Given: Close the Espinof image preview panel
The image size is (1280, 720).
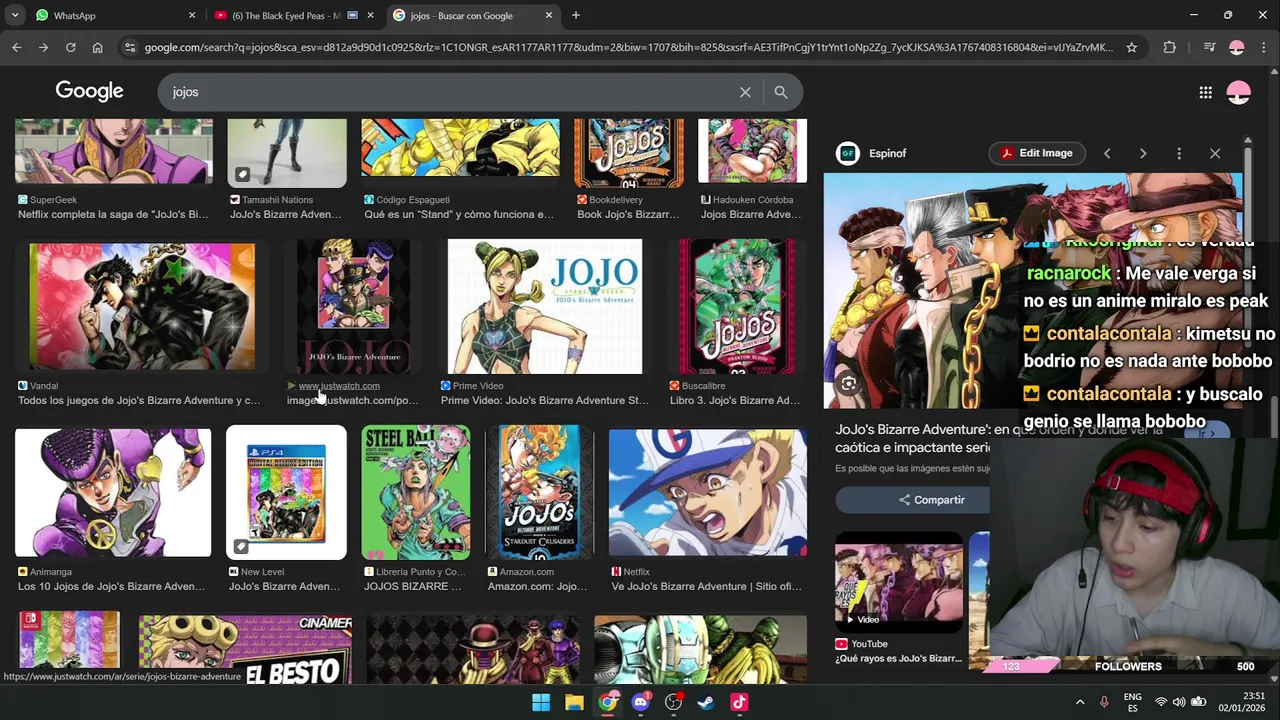Looking at the screenshot, I should pyautogui.click(x=1215, y=153).
